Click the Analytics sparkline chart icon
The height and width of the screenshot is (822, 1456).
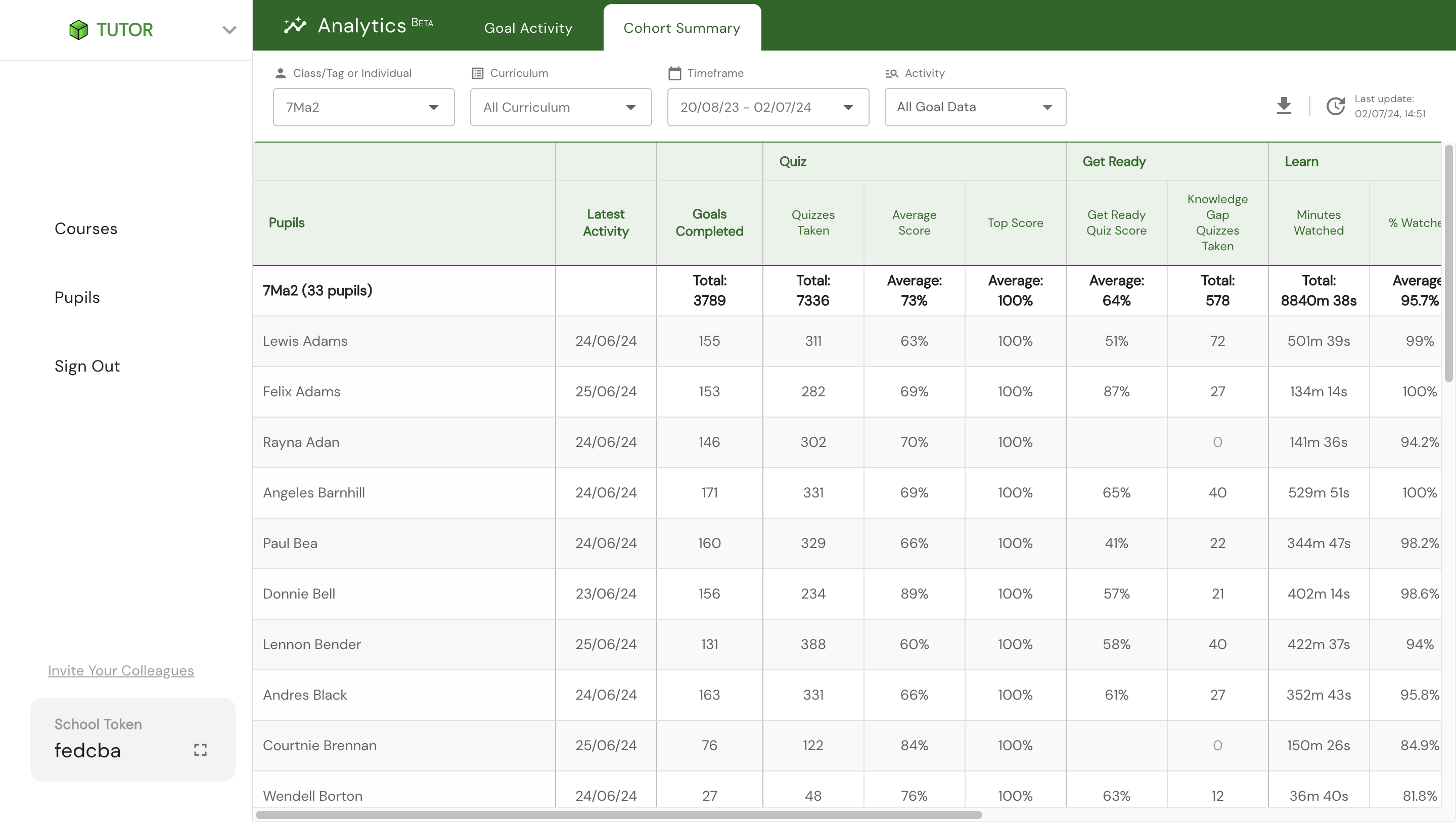(x=294, y=25)
